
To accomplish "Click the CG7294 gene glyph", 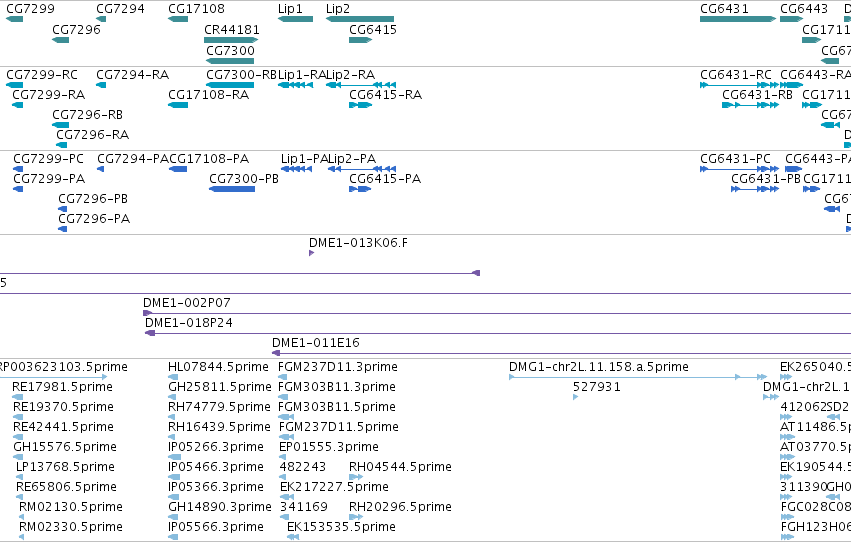I will point(101,19).
